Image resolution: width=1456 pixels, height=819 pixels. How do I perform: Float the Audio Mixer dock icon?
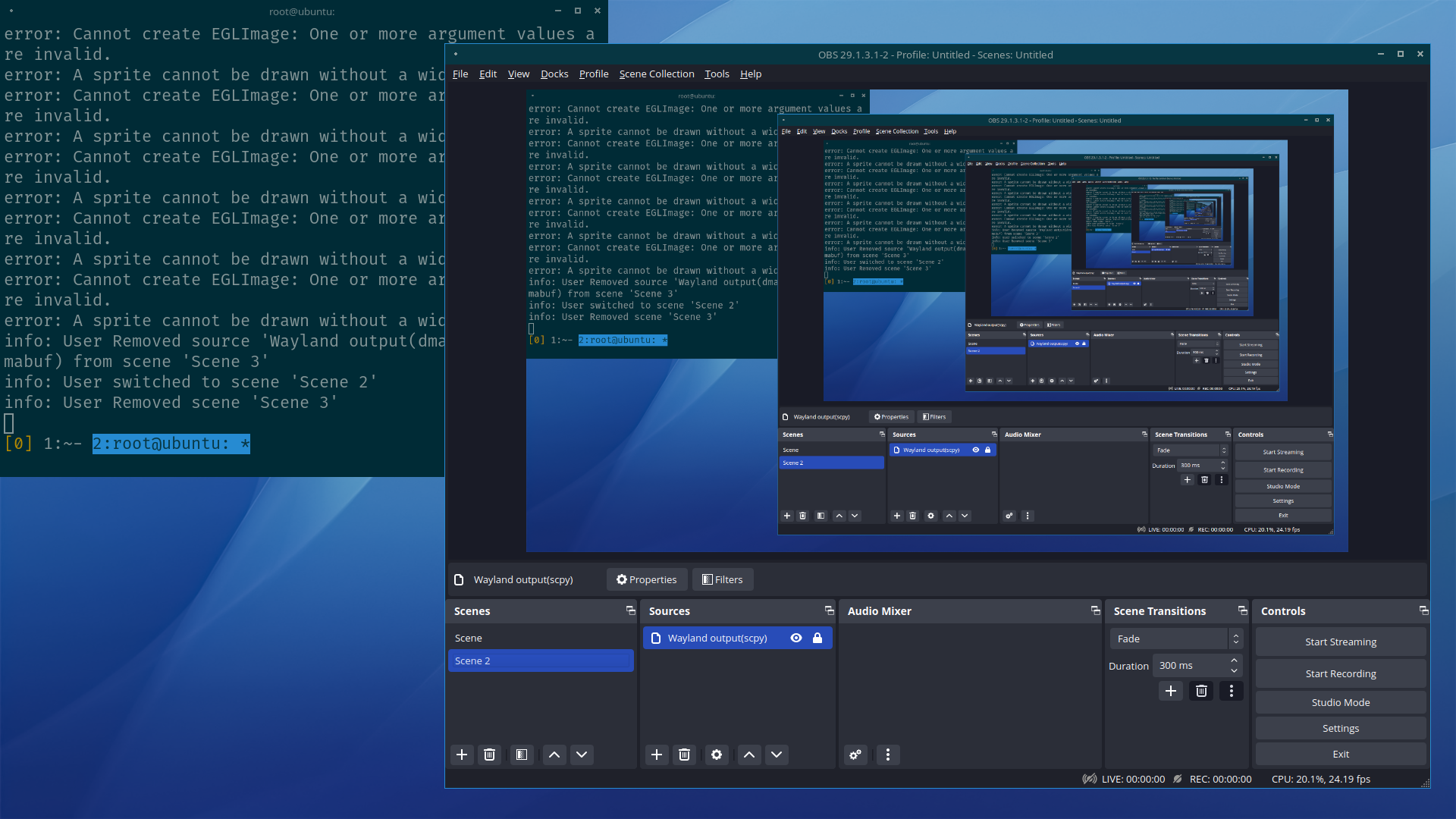(x=1095, y=610)
